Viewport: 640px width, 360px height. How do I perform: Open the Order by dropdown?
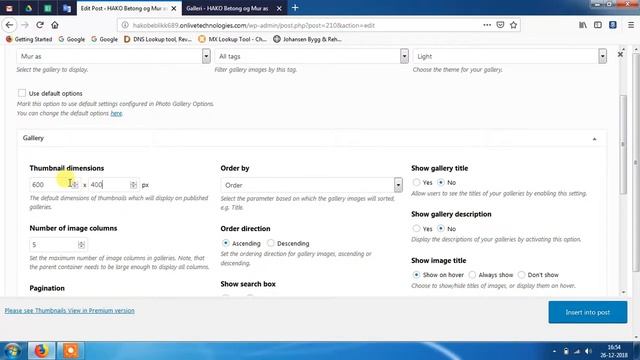pos(311,185)
